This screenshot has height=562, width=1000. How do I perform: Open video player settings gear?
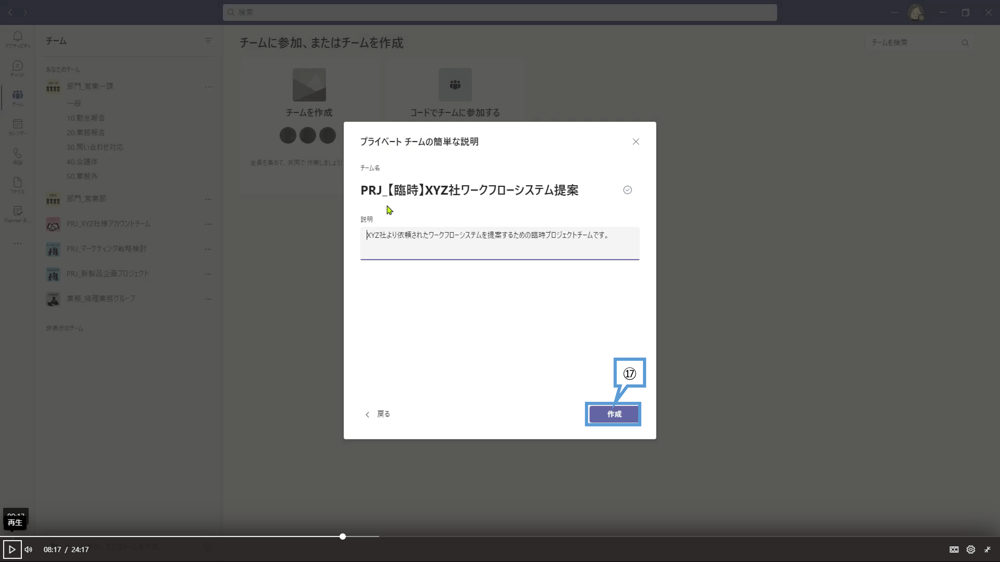point(970,549)
